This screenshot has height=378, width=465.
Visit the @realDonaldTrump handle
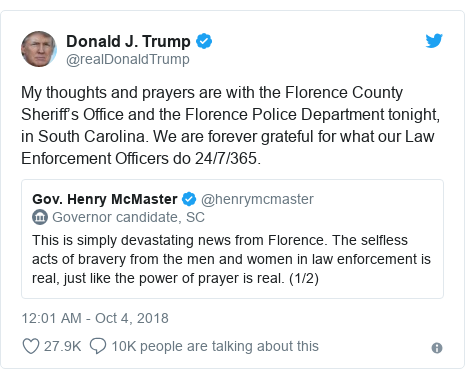pyautogui.click(x=128, y=59)
